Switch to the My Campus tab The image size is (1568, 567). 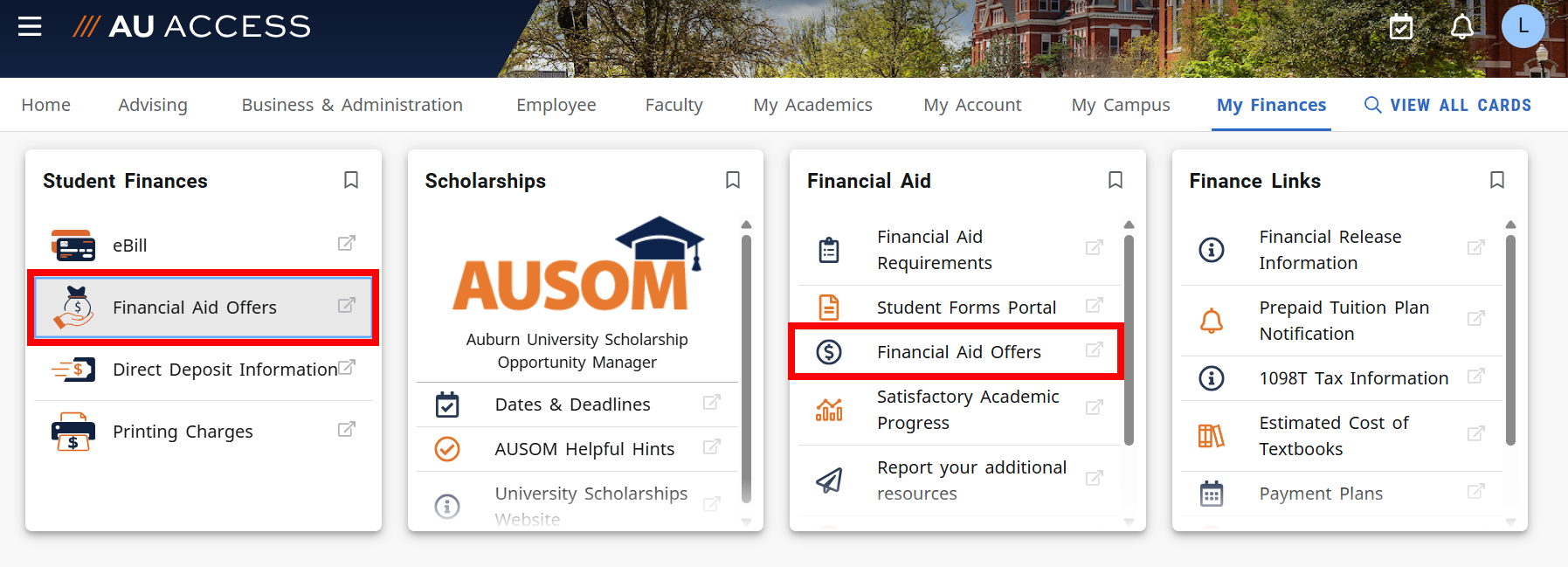point(1120,104)
